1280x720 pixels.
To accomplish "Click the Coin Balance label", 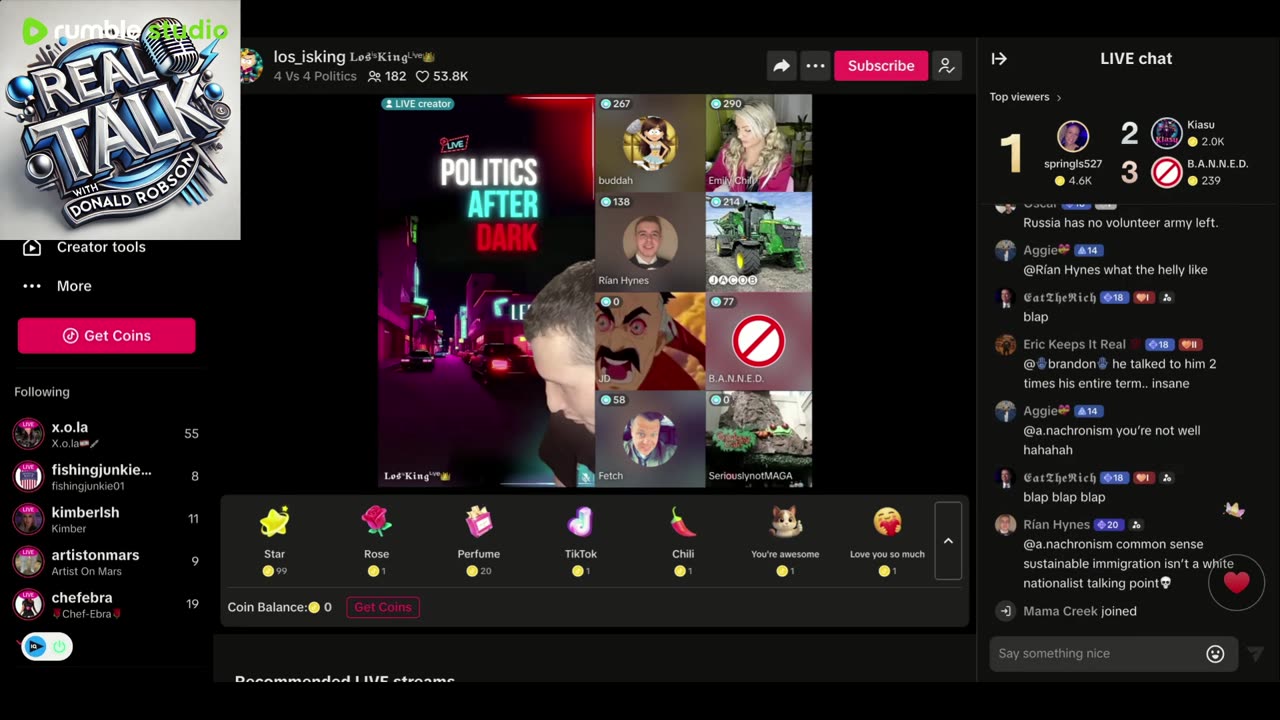I will click(x=266, y=607).
